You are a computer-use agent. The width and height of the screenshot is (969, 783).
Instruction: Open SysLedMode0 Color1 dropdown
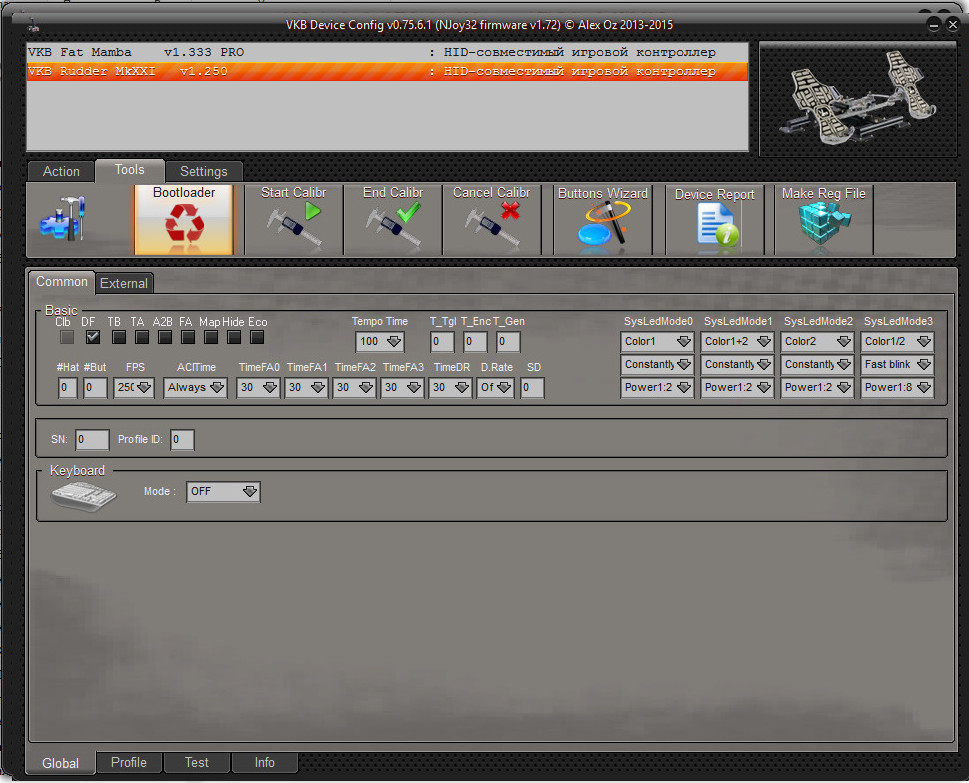657,341
